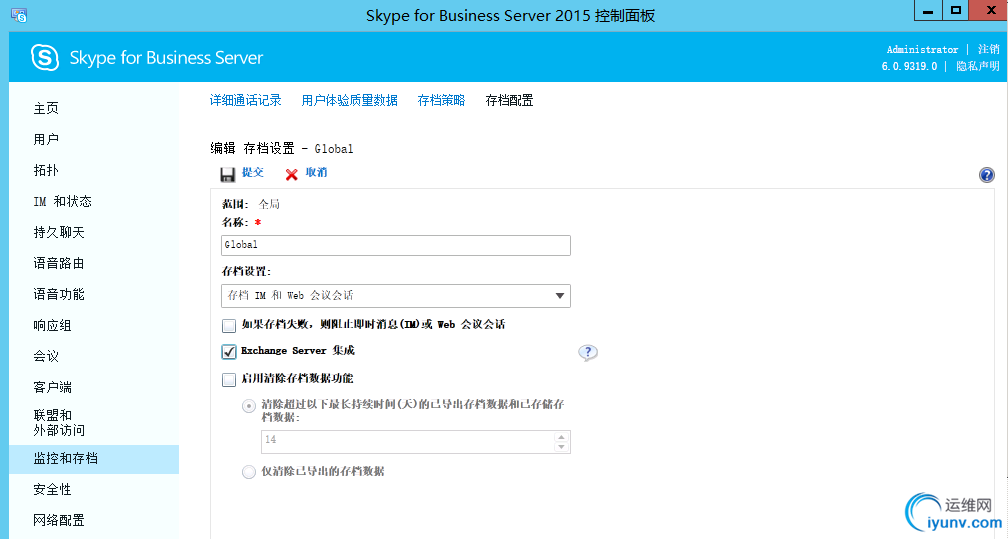This screenshot has height=539, width=1008.
Task: Switch to the 存档配置 tab
Action: tap(509, 100)
